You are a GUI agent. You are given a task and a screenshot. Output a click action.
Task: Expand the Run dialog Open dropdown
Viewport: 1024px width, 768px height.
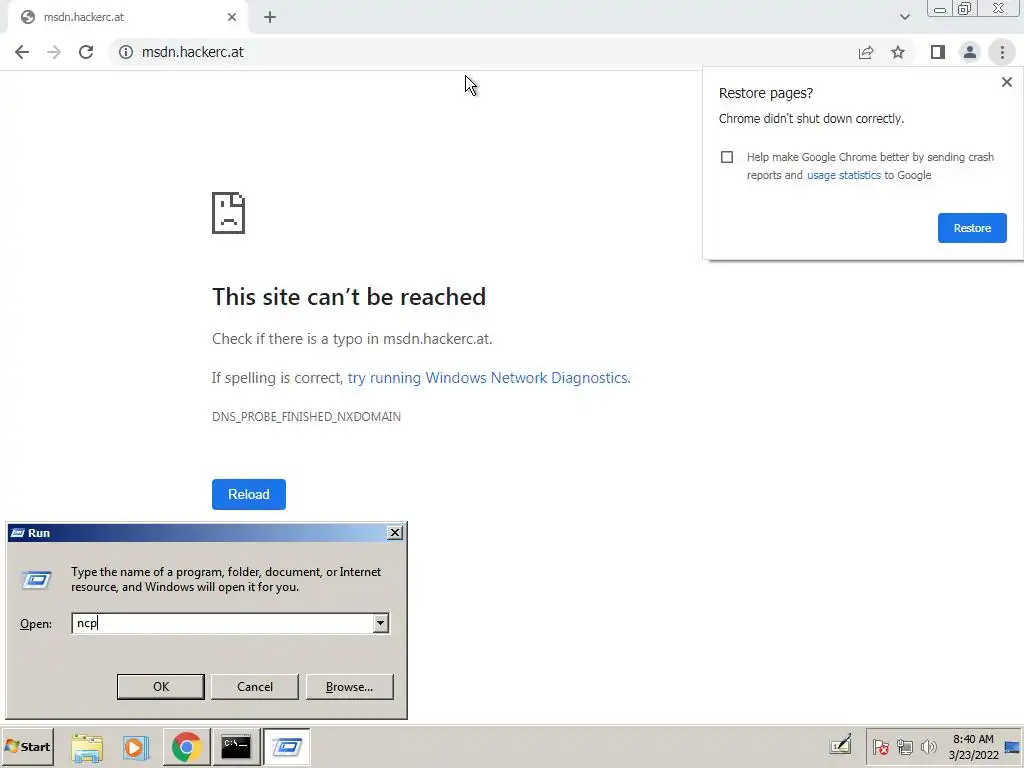tap(381, 623)
